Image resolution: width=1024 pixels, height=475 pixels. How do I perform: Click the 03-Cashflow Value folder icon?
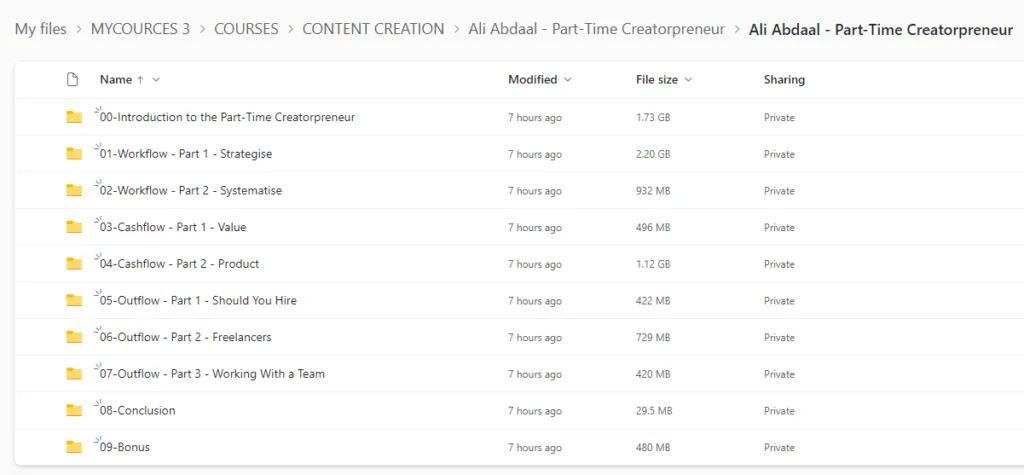(74, 227)
